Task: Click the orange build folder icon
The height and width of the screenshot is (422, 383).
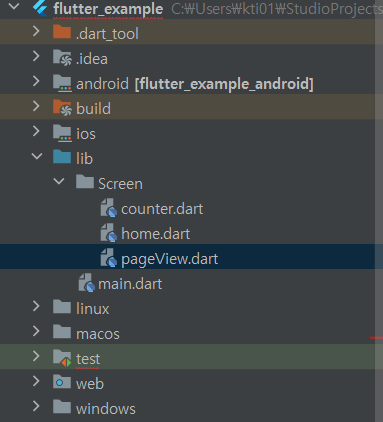Action: 62,108
